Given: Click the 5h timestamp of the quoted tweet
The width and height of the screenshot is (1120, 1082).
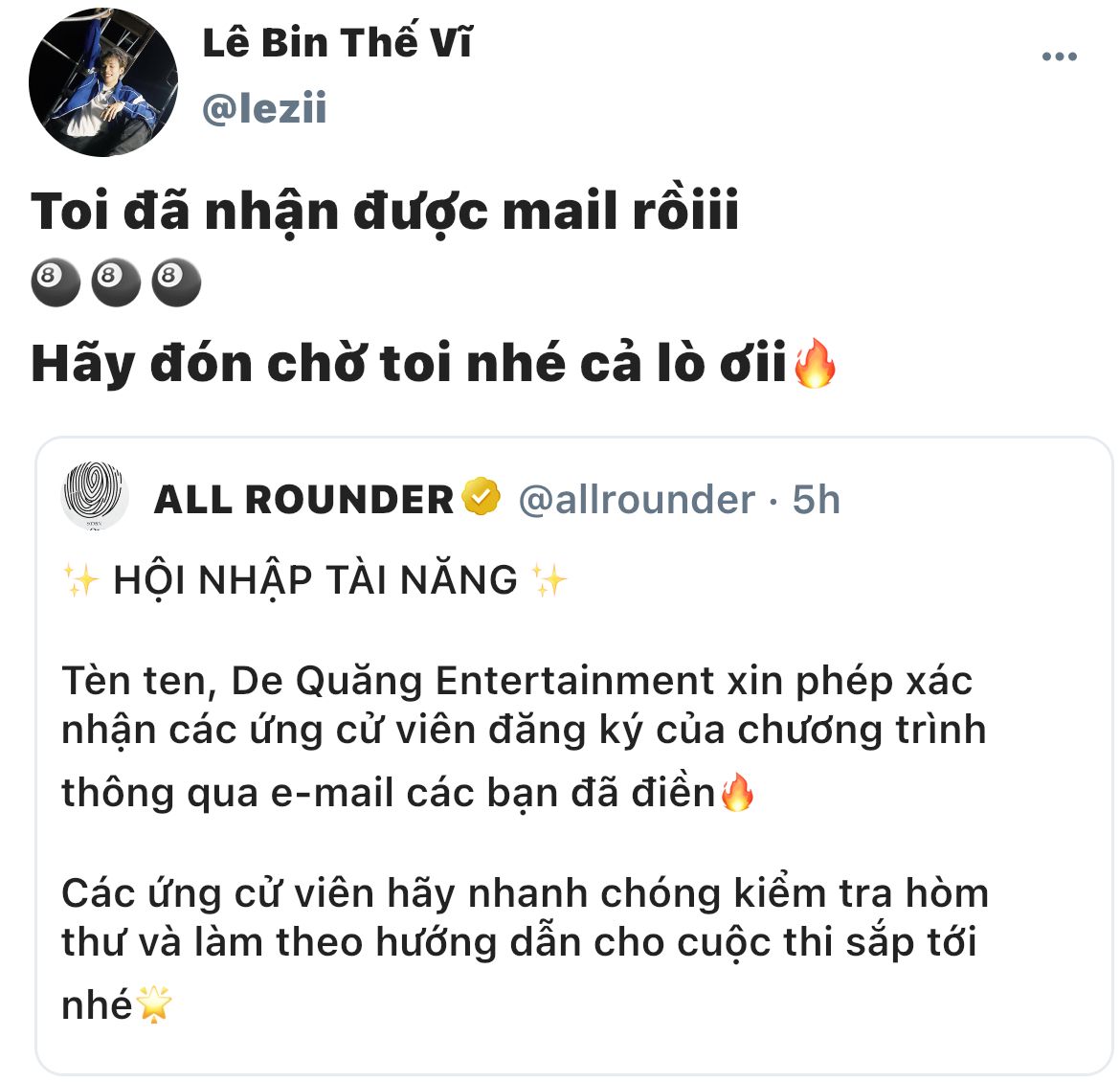Looking at the screenshot, I should click(x=816, y=499).
